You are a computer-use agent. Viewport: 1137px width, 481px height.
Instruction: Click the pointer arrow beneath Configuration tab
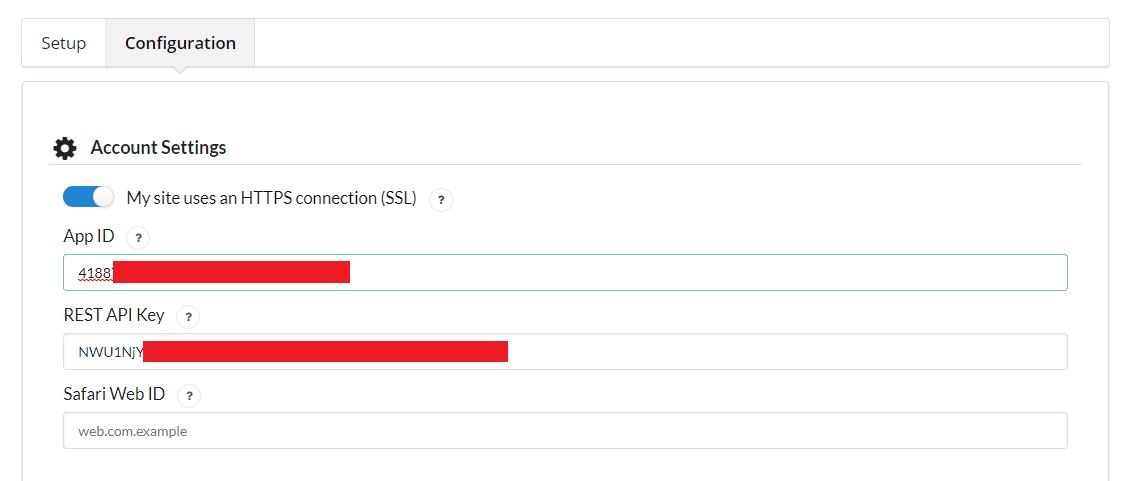tap(180, 70)
